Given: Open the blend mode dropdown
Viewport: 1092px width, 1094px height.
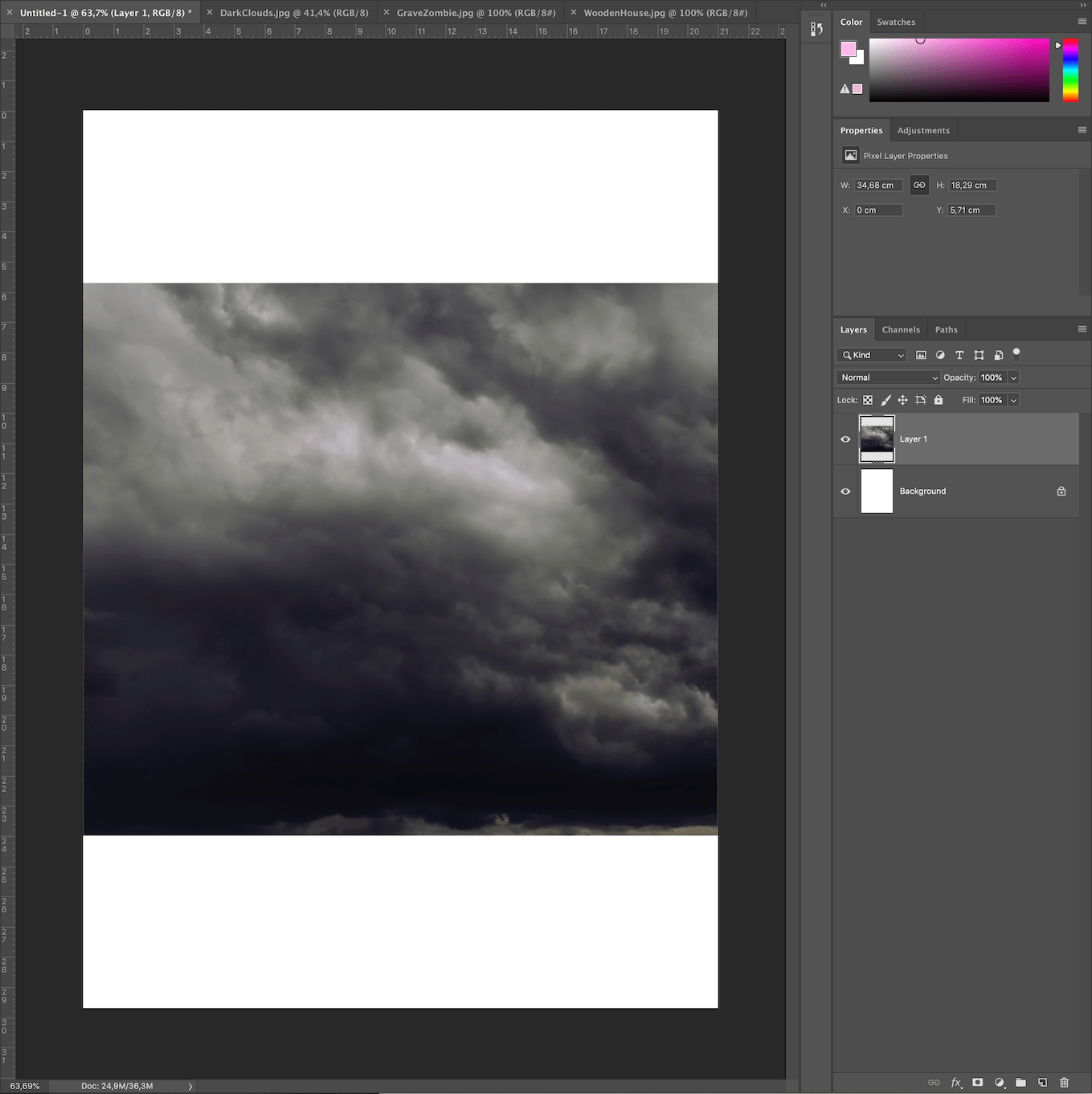Looking at the screenshot, I should pos(887,377).
